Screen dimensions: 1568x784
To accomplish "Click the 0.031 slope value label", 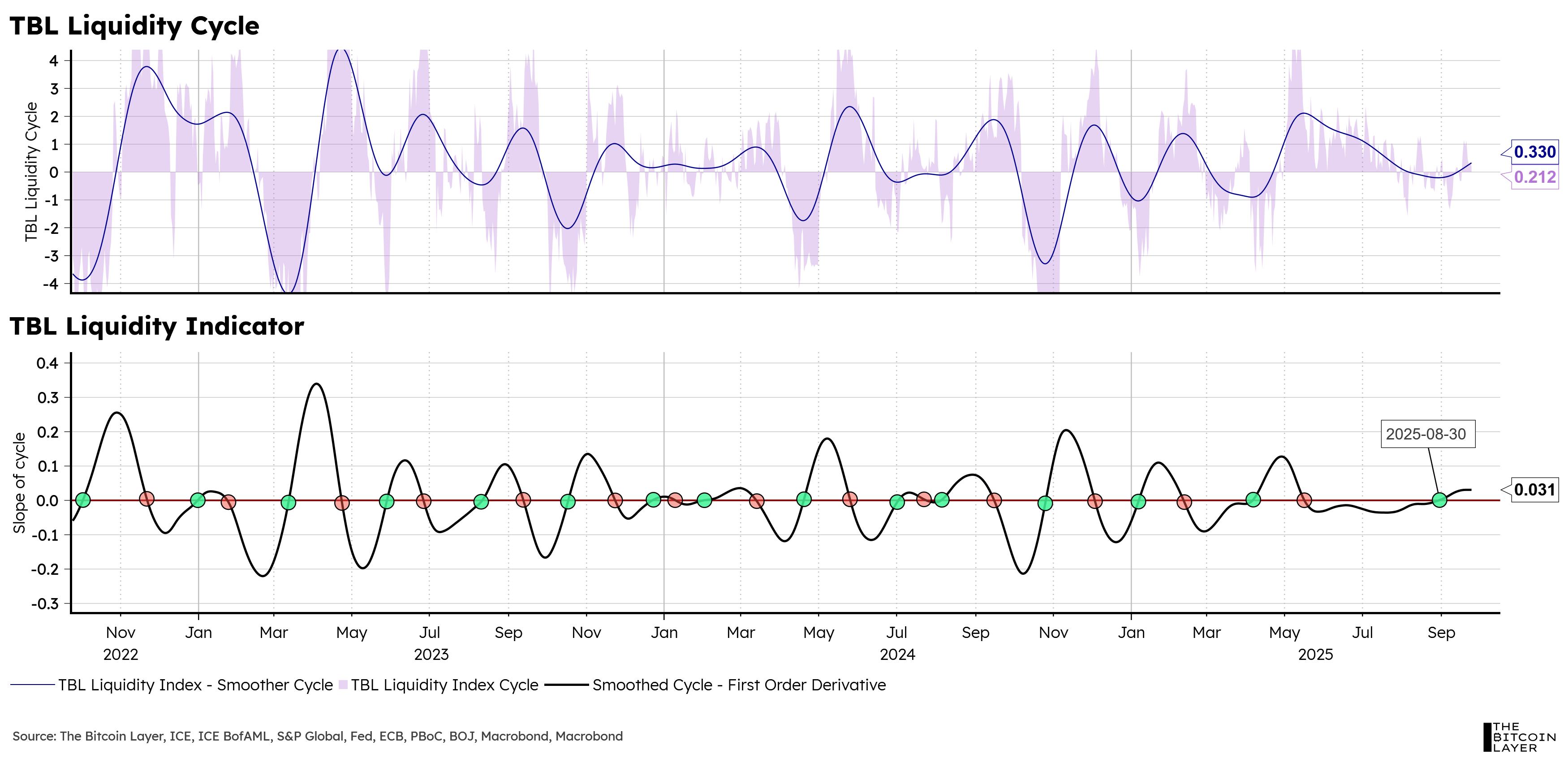I will click(x=1534, y=489).
